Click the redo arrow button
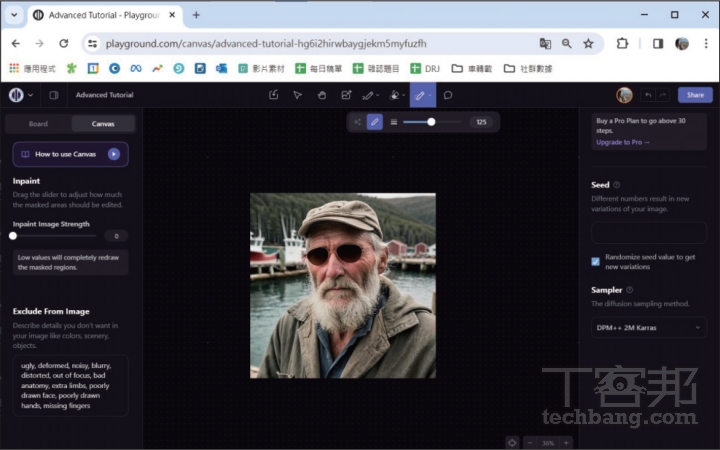The image size is (720, 450). [663, 95]
